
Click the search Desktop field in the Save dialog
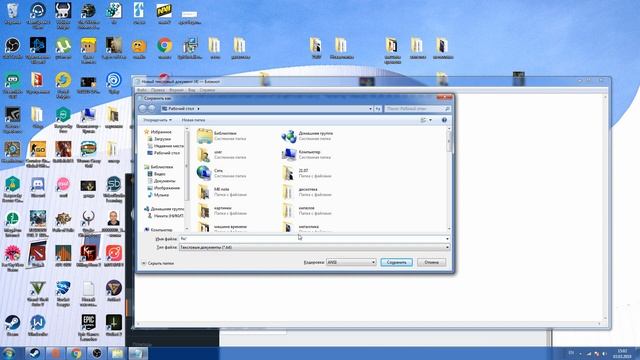417,109
